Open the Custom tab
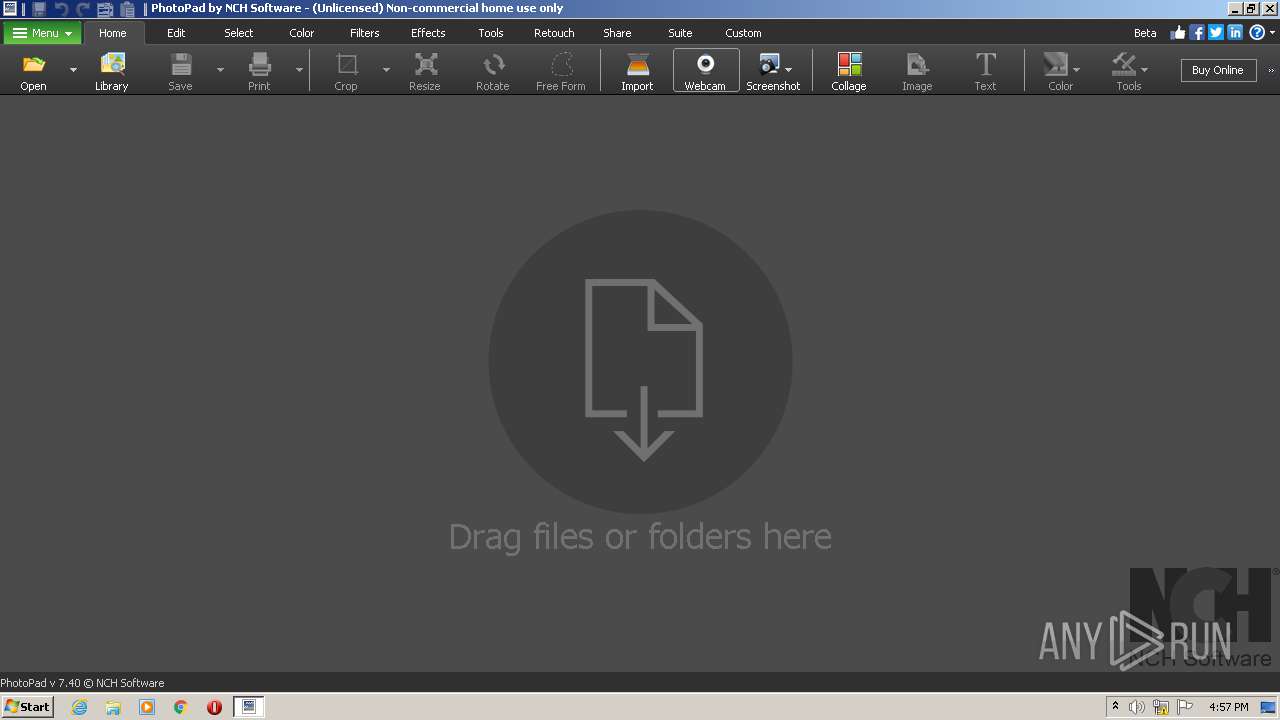This screenshot has height=720, width=1280. tap(743, 33)
